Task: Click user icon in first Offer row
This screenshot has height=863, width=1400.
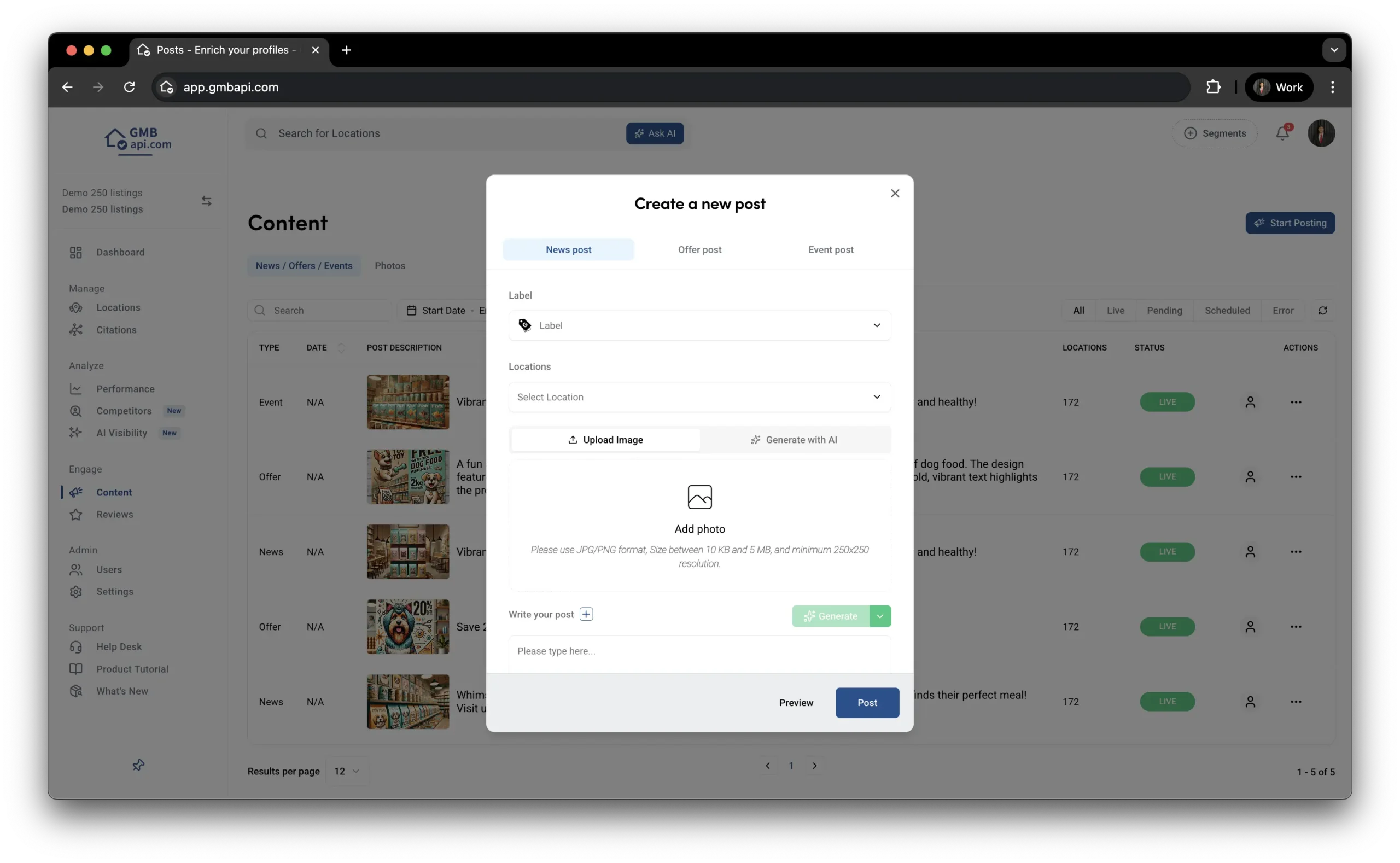Action: tap(1250, 476)
